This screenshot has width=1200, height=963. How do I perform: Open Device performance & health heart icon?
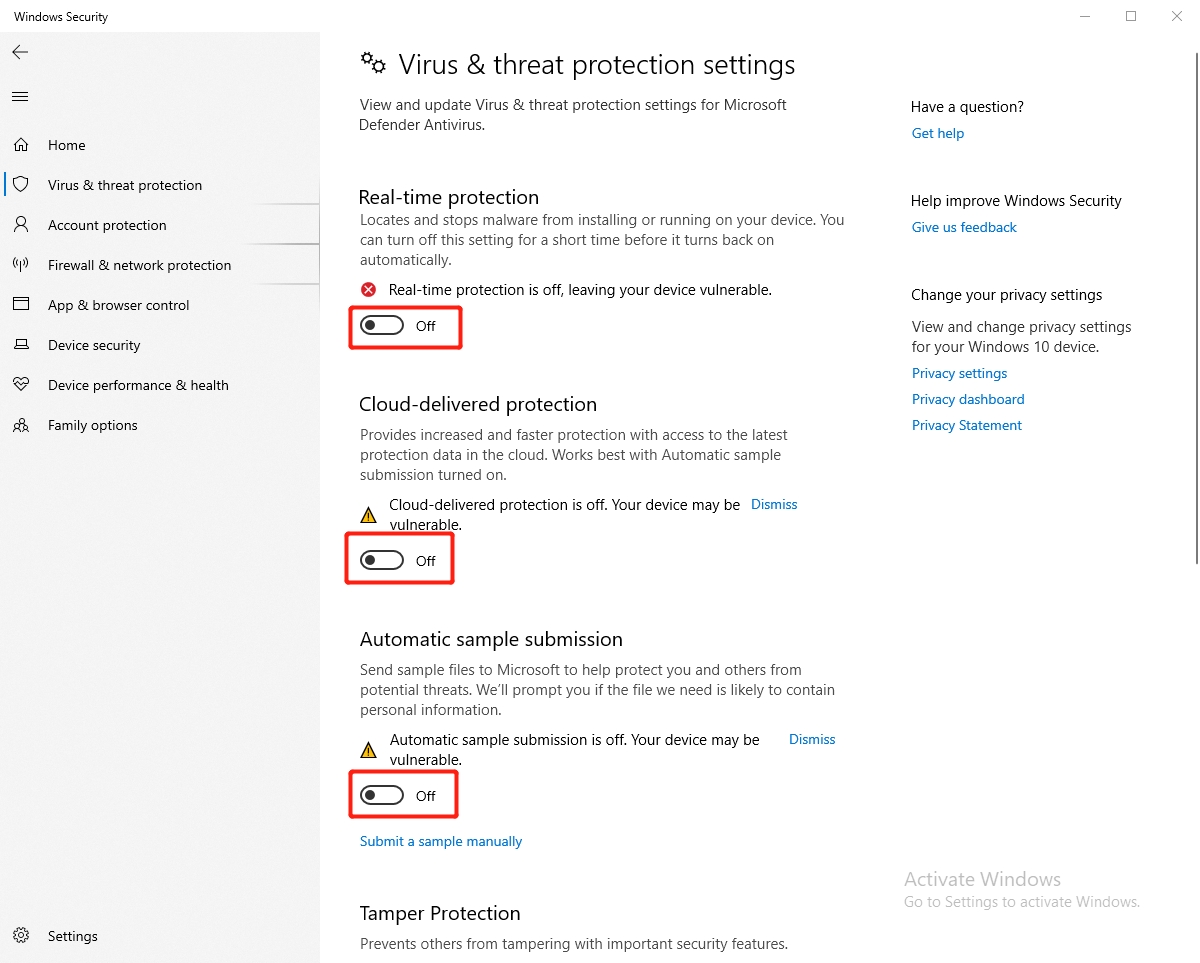[x=21, y=385]
